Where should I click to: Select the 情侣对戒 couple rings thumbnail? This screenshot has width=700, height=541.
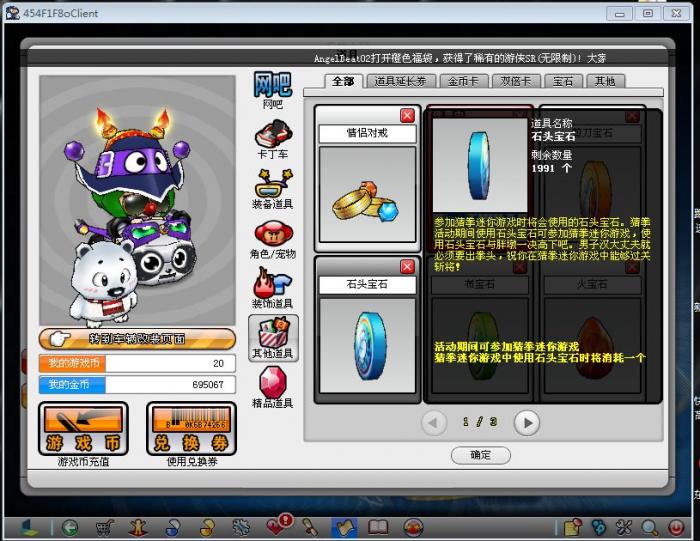coord(367,195)
